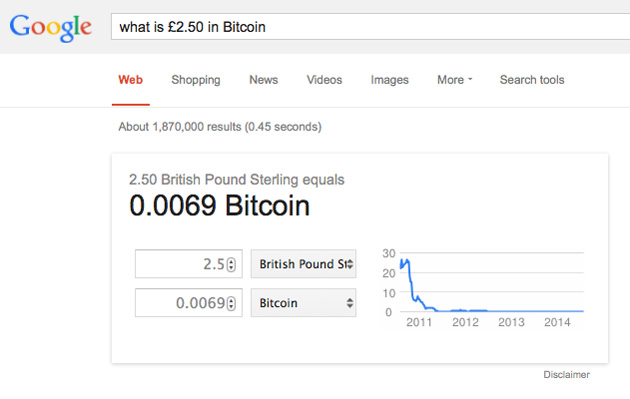
Task: Click the 2.5 pound amount input field
Action: 188,264
